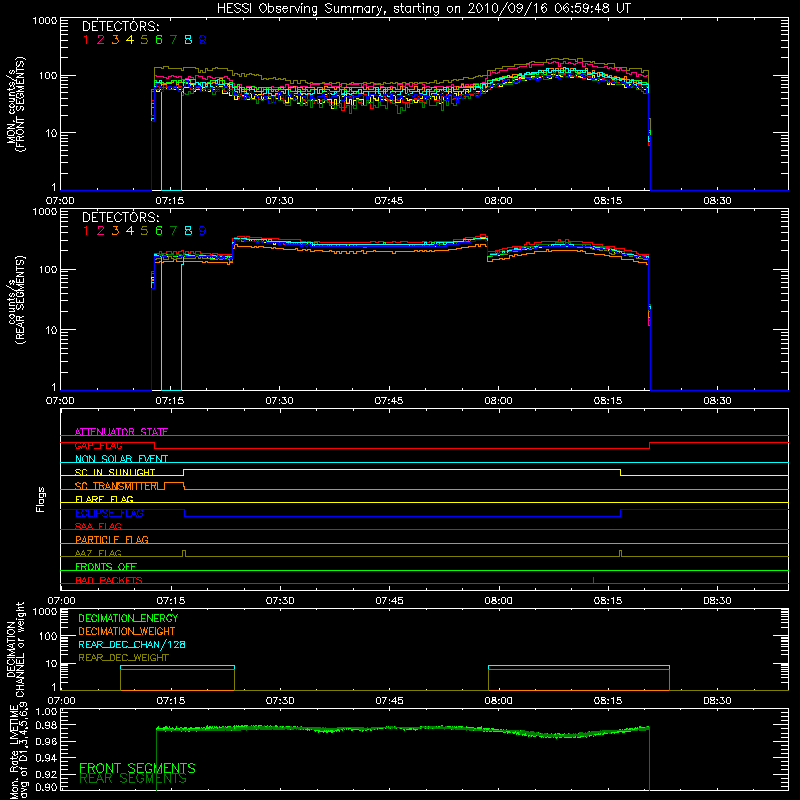Select the SC_TRANSMITTER flag label
The image size is (800, 800).
pyautogui.click(x=117, y=486)
